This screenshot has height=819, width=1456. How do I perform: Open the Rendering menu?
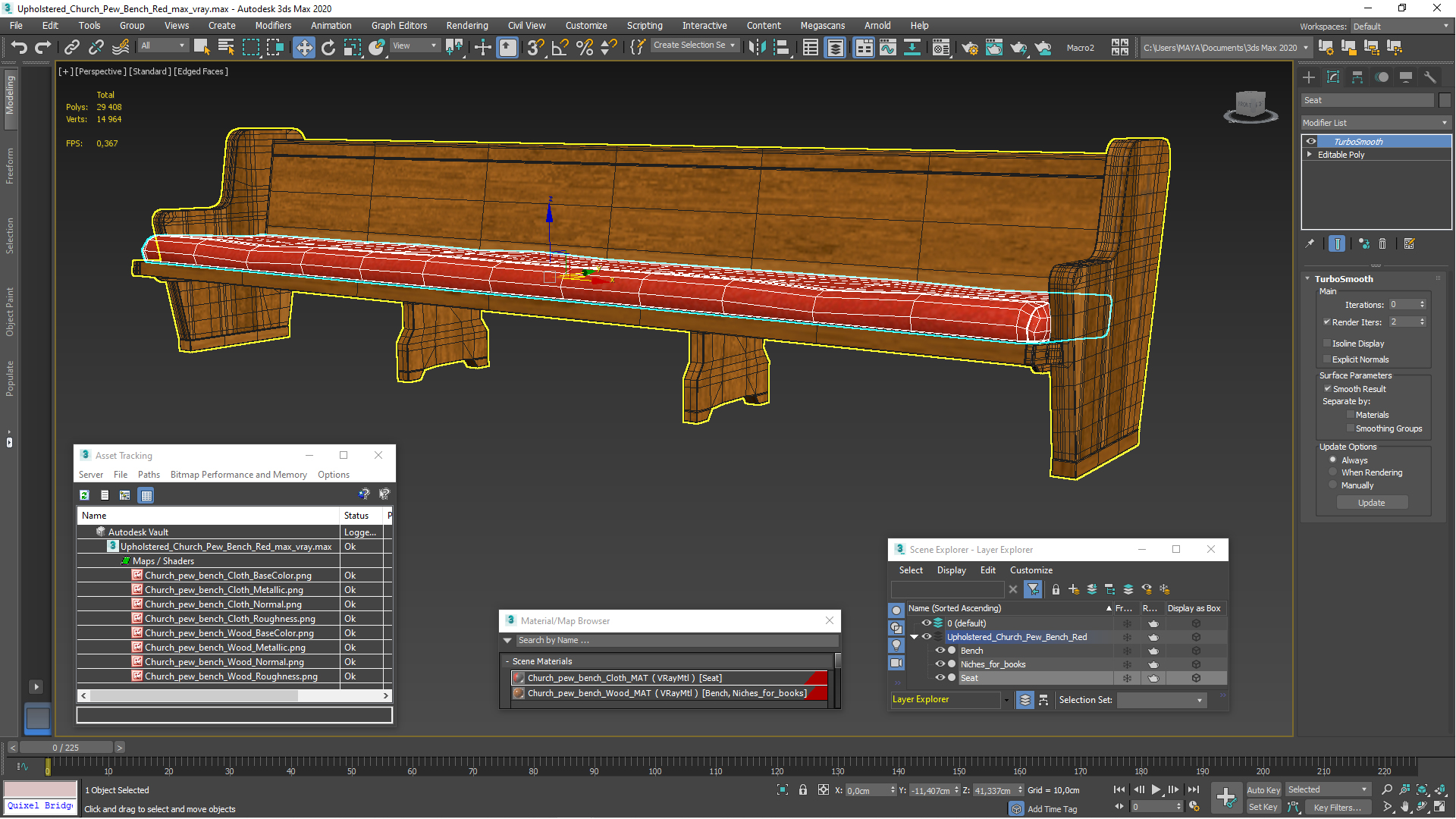(x=466, y=26)
